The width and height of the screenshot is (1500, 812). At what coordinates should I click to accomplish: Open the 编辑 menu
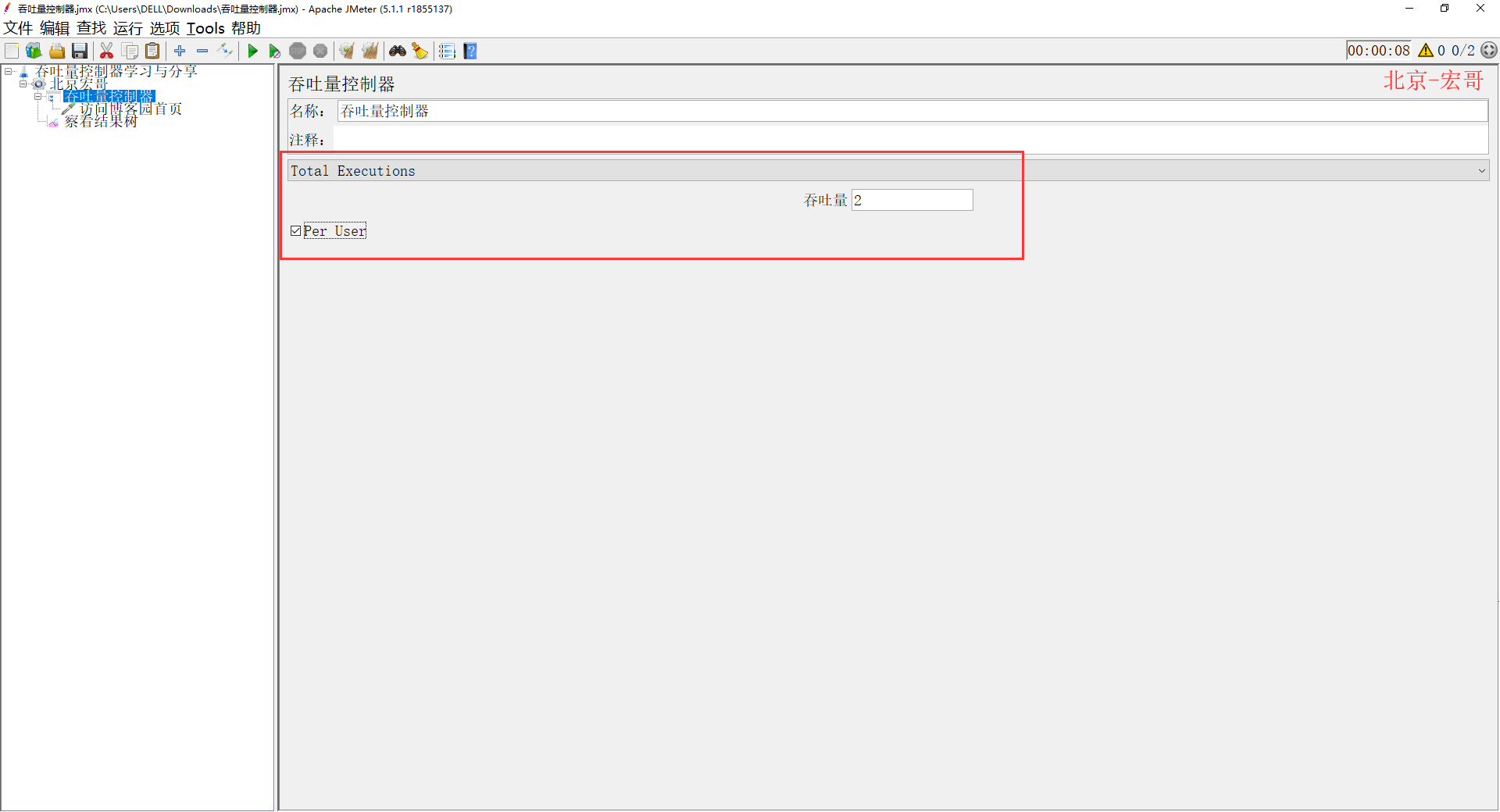click(55, 28)
